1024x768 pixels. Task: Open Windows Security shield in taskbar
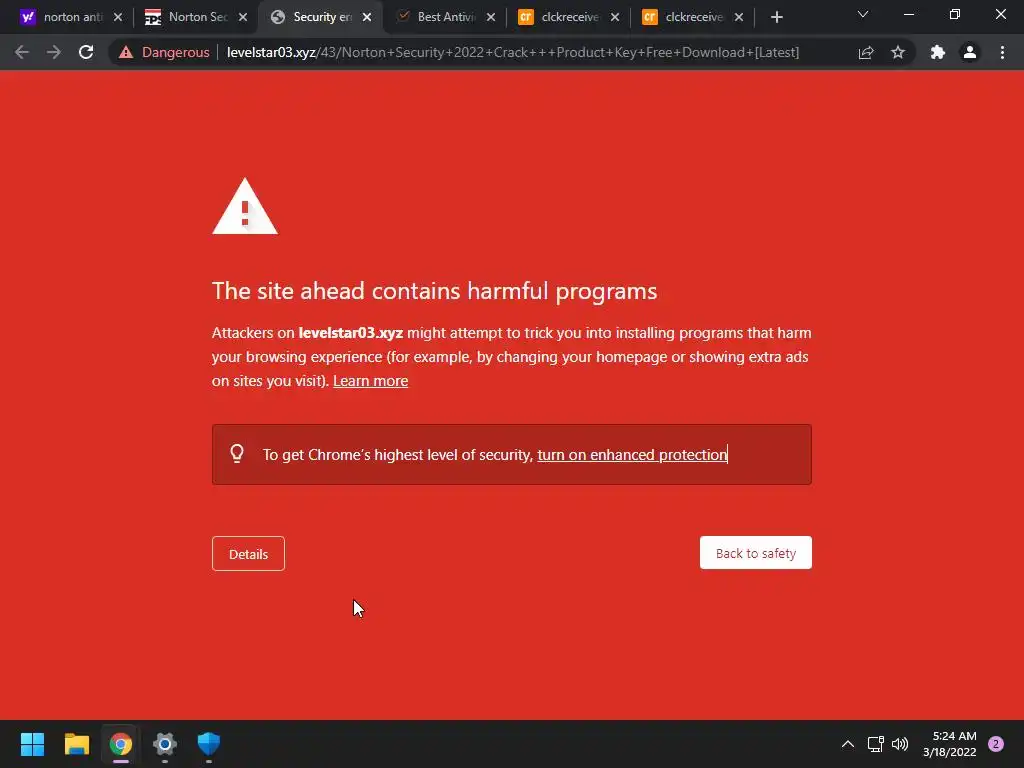pyautogui.click(x=209, y=744)
